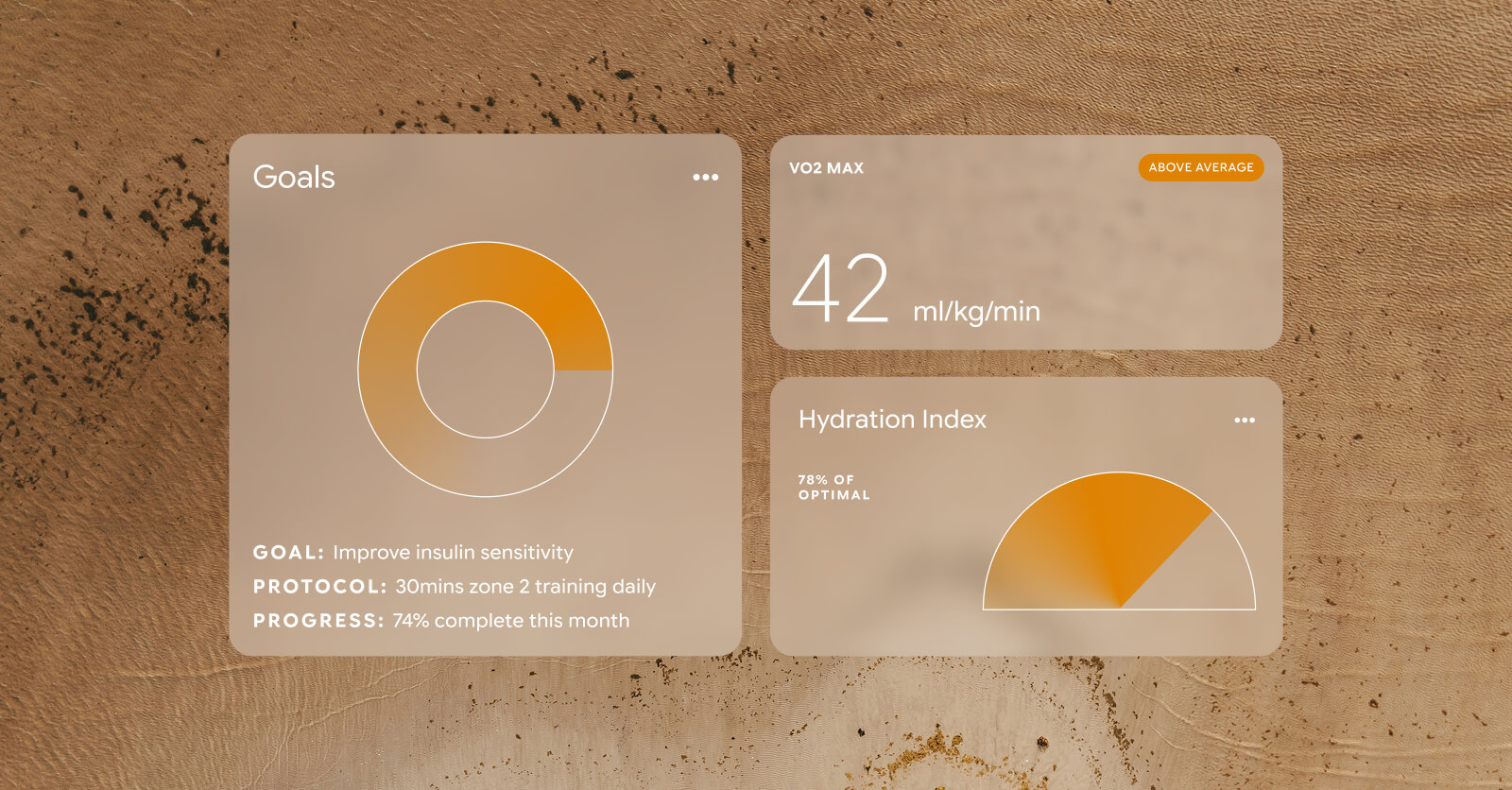The image size is (1512, 790).
Task: Open the Goals card three-dot menu
Action: coord(705,177)
